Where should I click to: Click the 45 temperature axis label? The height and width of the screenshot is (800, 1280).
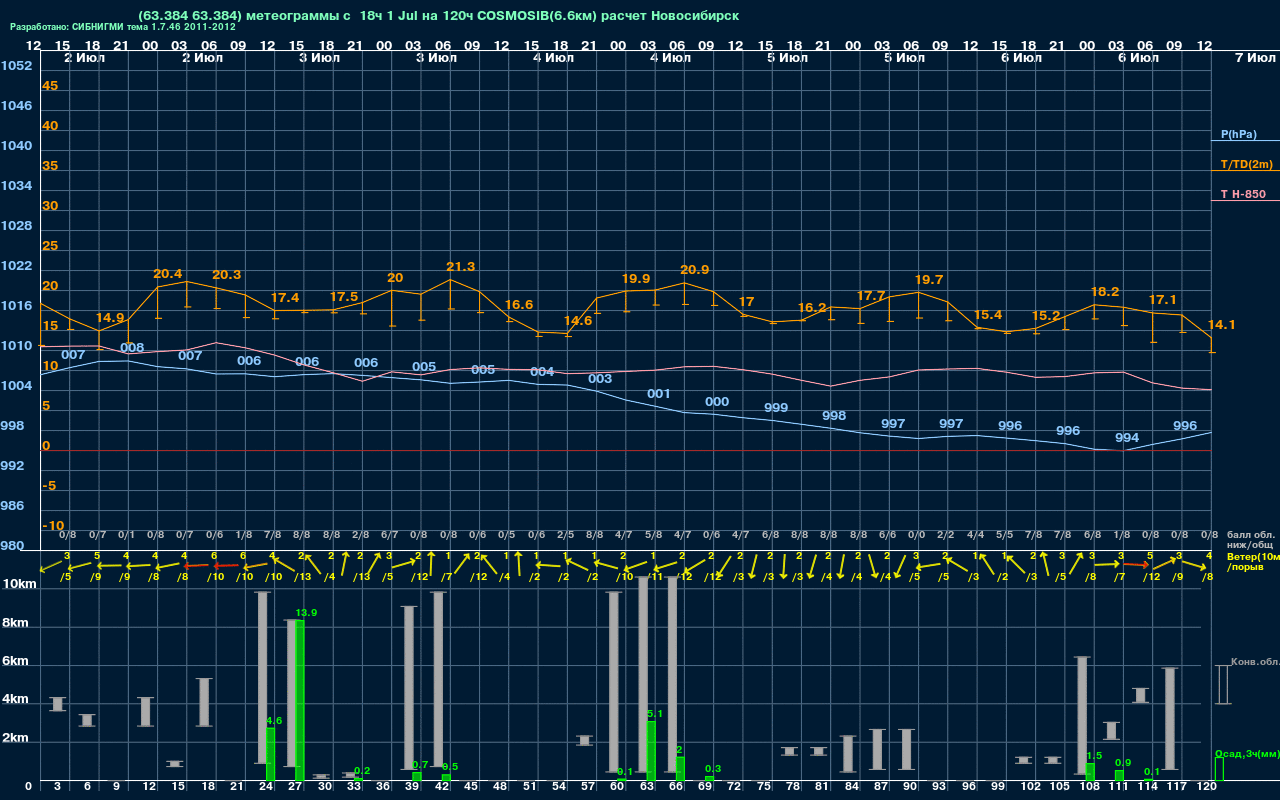pos(50,86)
